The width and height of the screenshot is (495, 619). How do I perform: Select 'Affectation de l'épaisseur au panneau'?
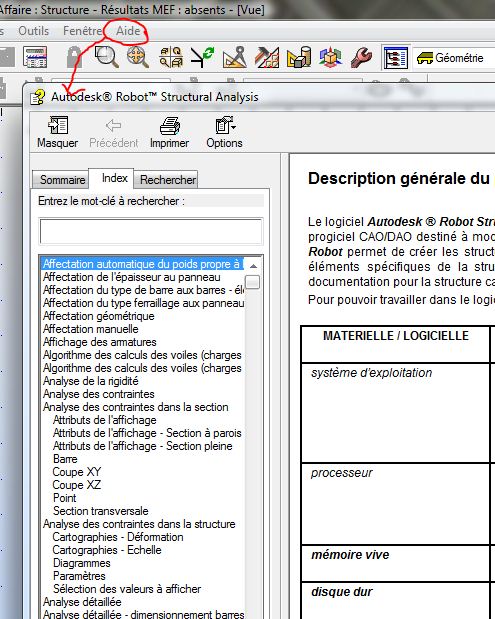click(131, 277)
